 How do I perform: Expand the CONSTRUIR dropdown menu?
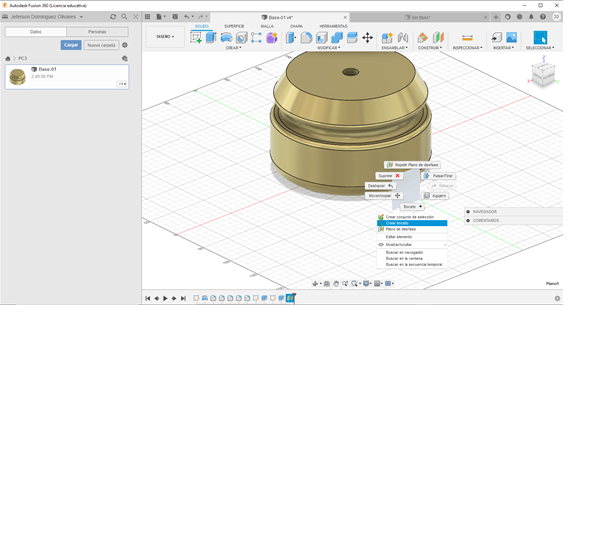click(430, 48)
